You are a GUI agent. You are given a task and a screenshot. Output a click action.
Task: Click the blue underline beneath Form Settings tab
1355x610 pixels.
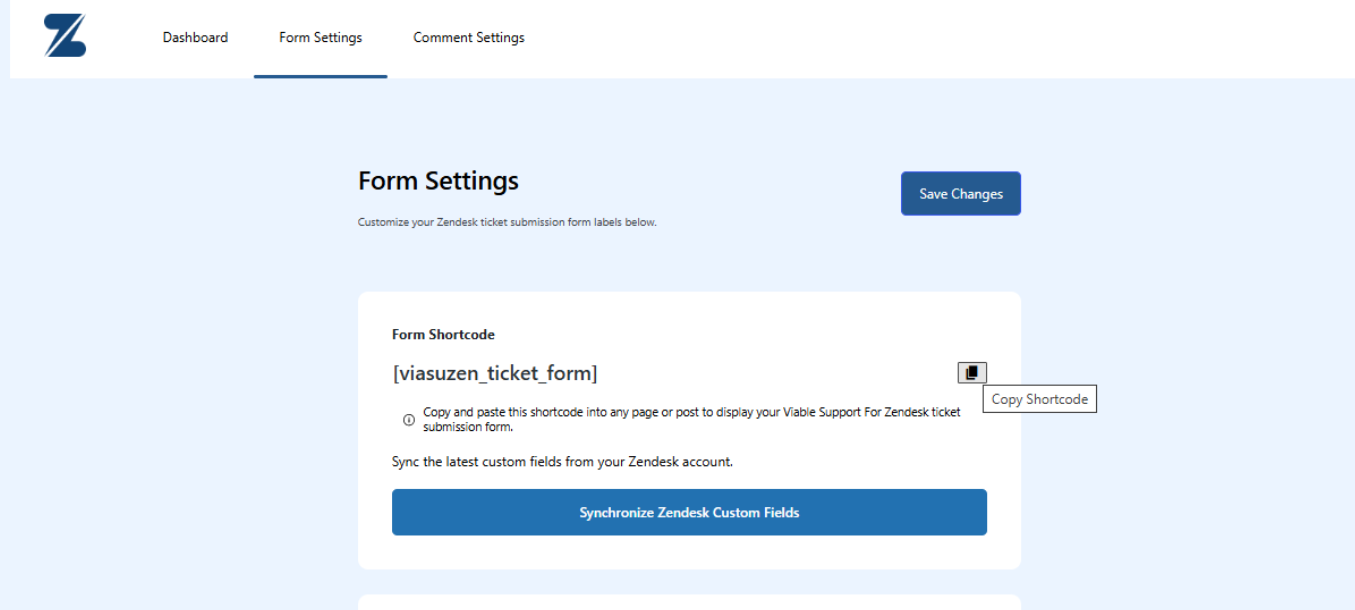click(x=320, y=76)
